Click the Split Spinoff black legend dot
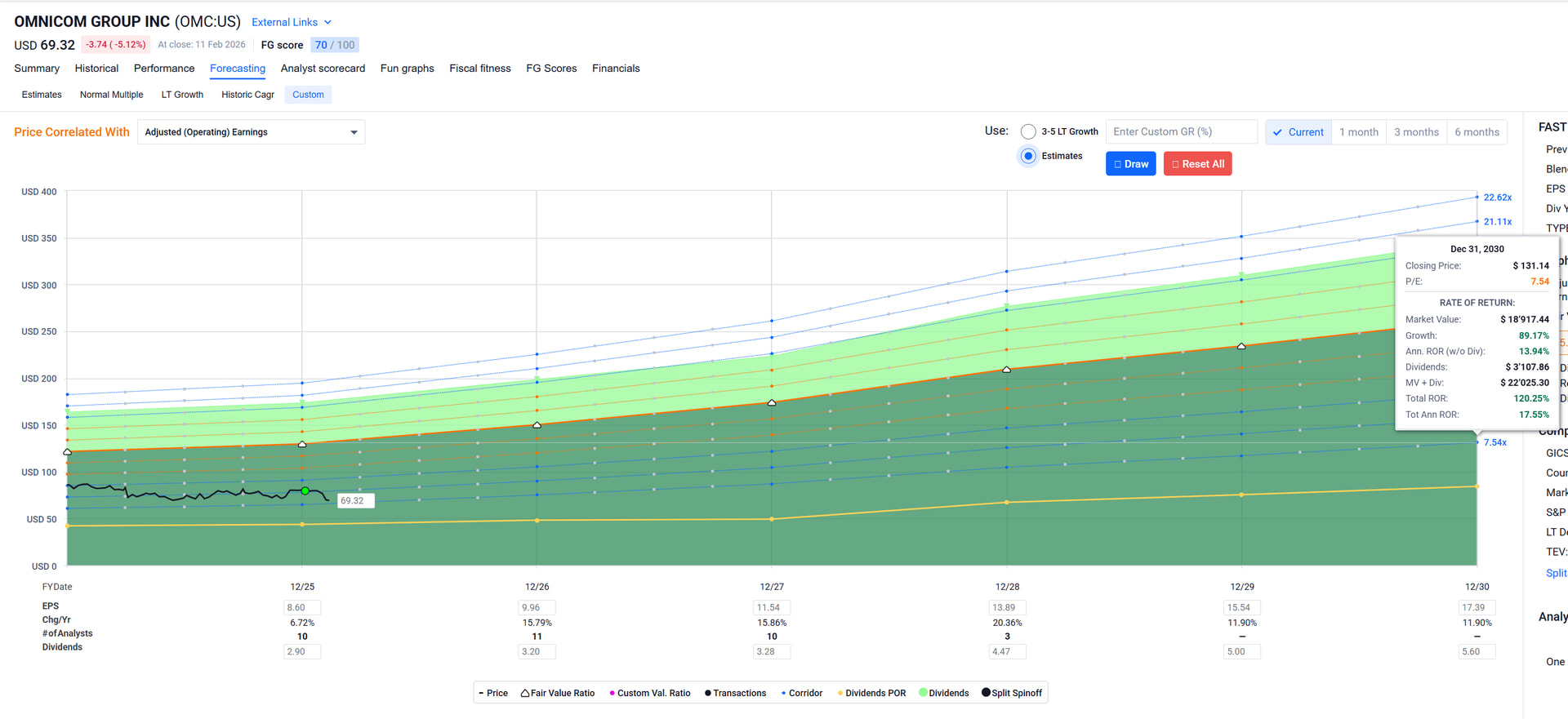Screen dimensions: 1568x719 [x=986, y=693]
